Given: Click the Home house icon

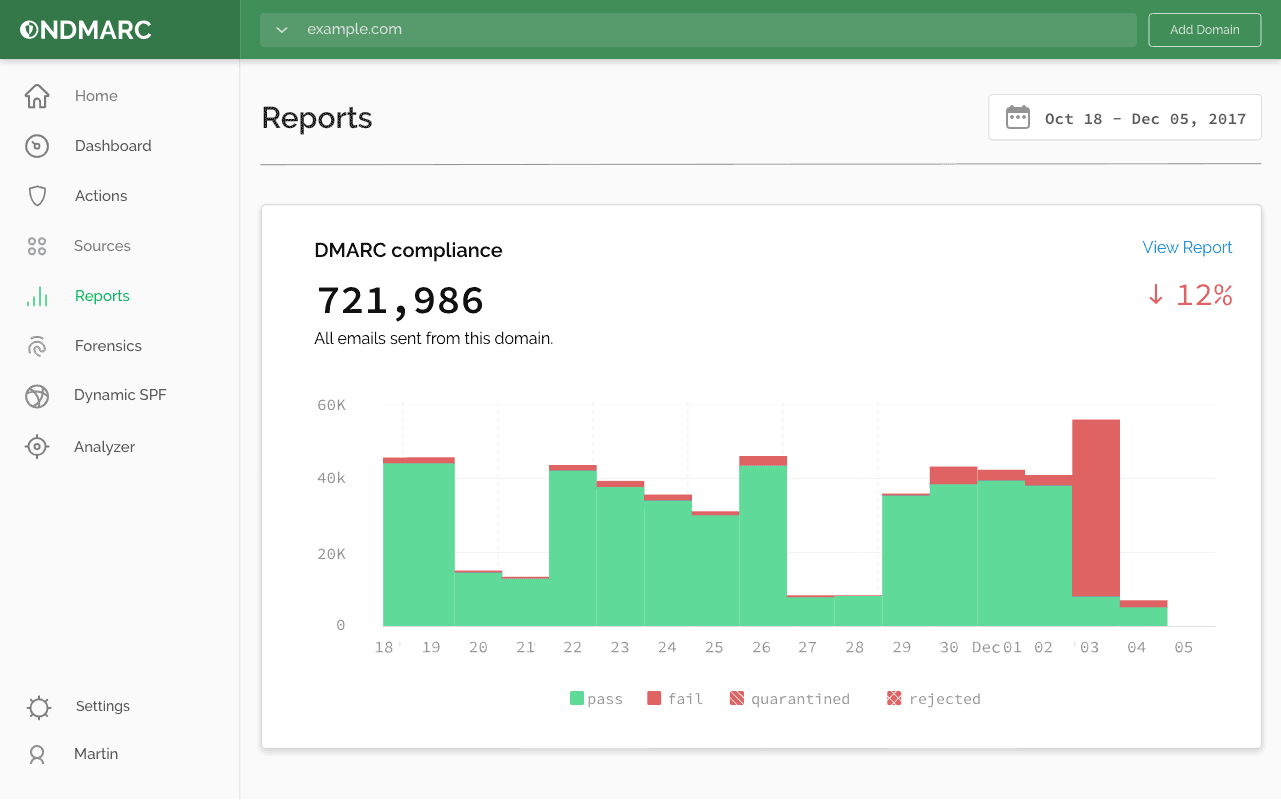Looking at the screenshot, I should click(x=37, y=96).
